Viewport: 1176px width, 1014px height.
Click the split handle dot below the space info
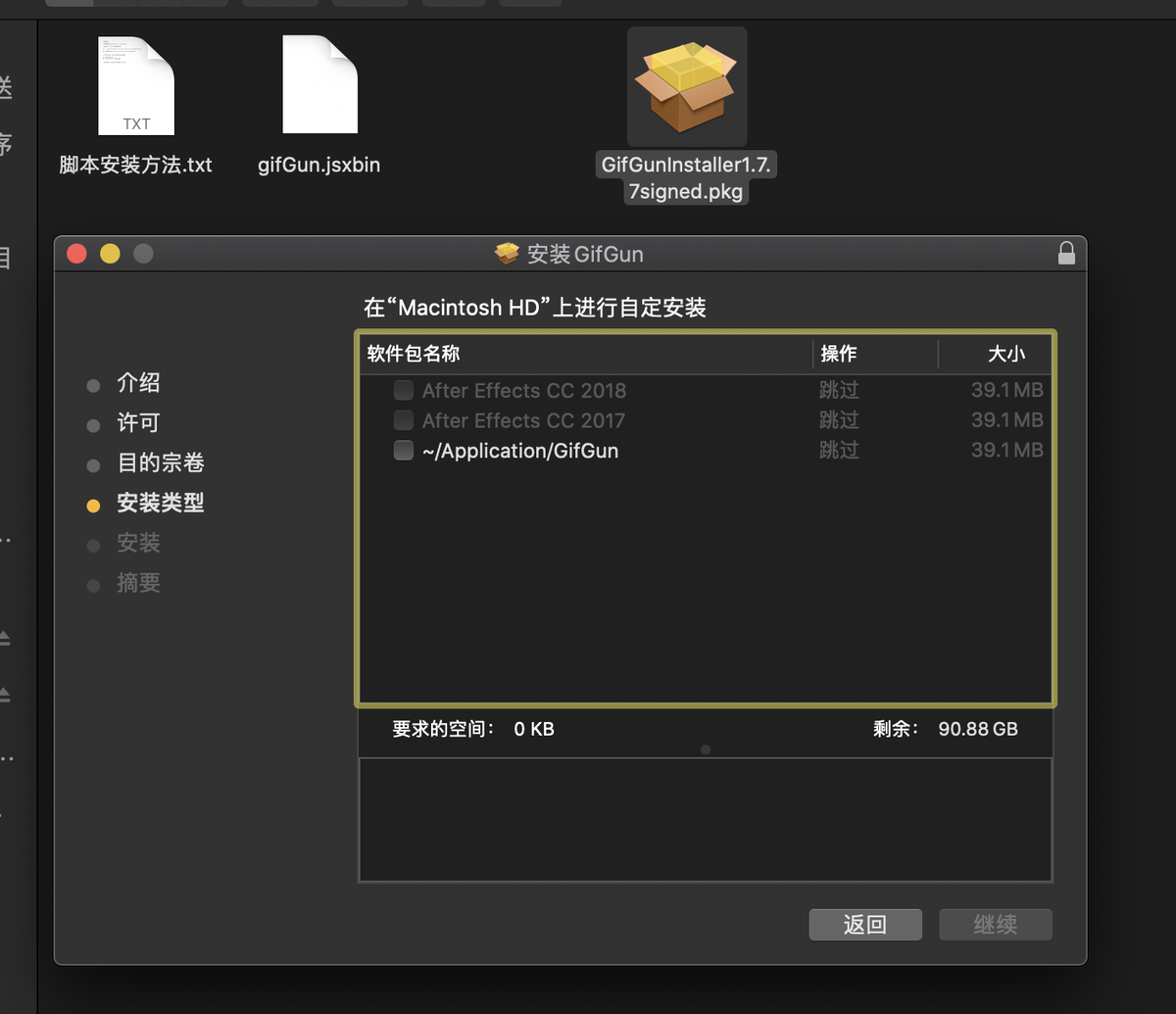point(706,749)
